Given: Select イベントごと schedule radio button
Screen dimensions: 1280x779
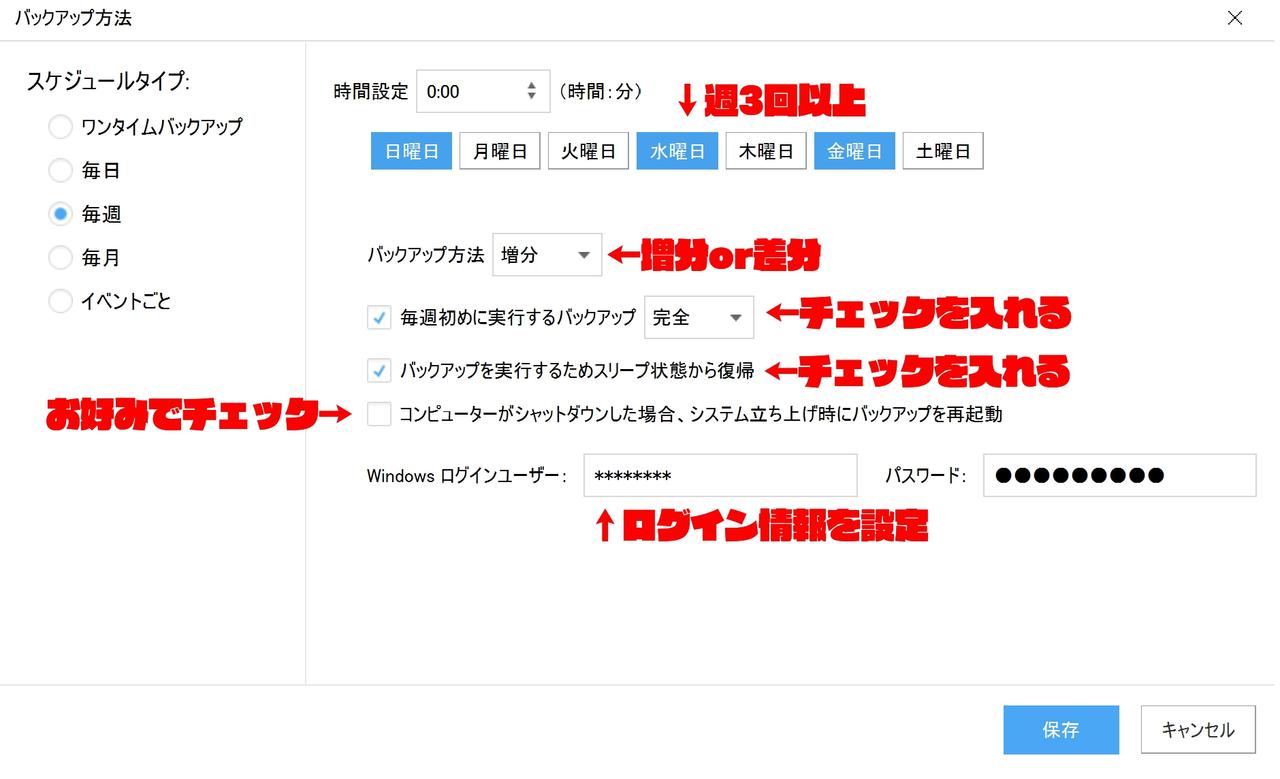Looking at the screenshot, I should (x=61, y=300).
